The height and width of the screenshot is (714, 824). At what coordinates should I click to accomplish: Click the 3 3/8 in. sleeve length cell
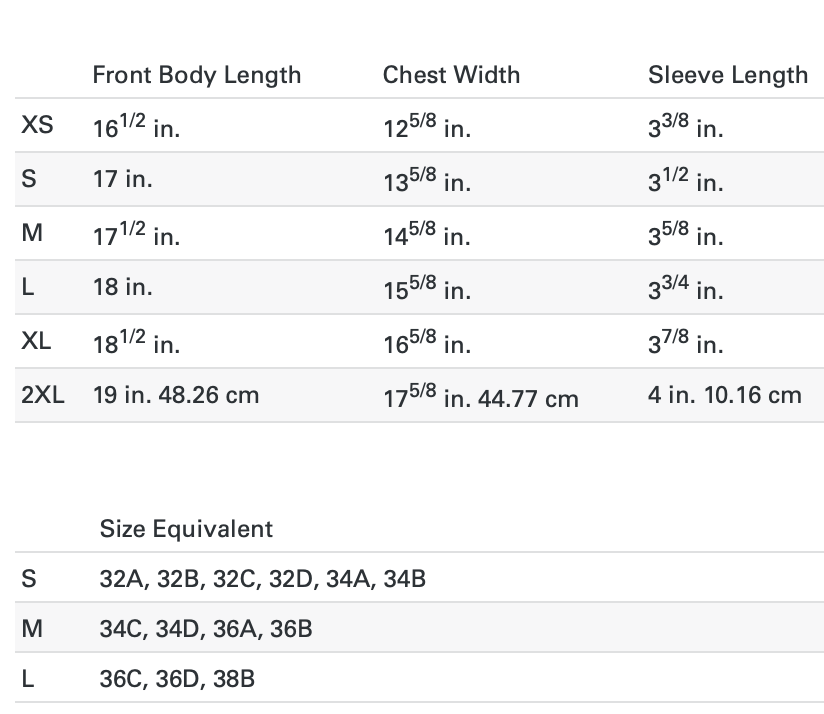point(685,128)
